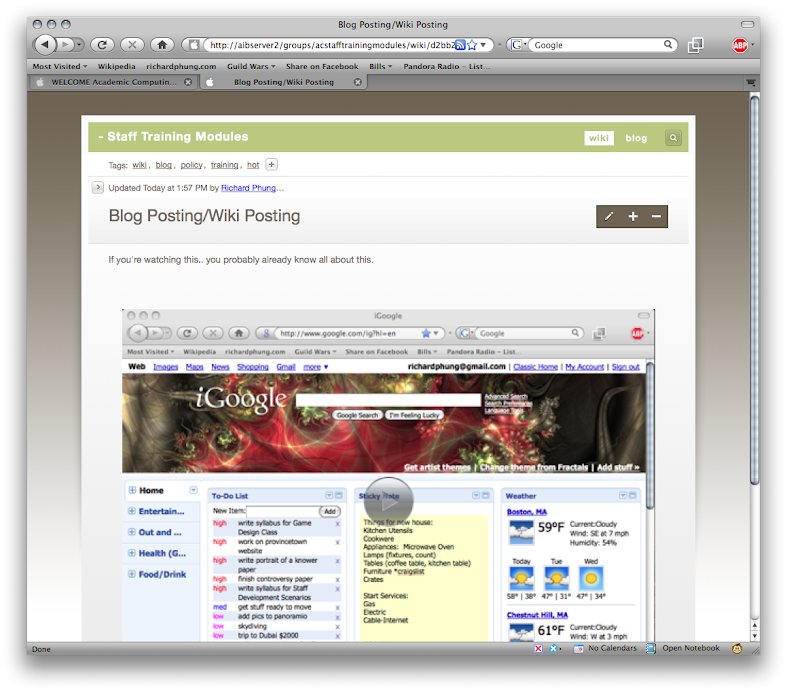787x692 pixels.
Task: Add a new wiki page with the plus icon
Action: pos(633,217)
